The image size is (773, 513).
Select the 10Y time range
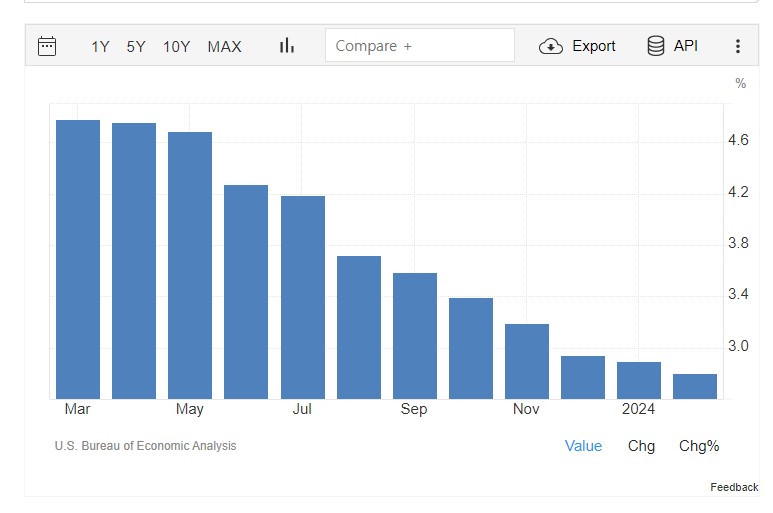click(x=176, y=47)
